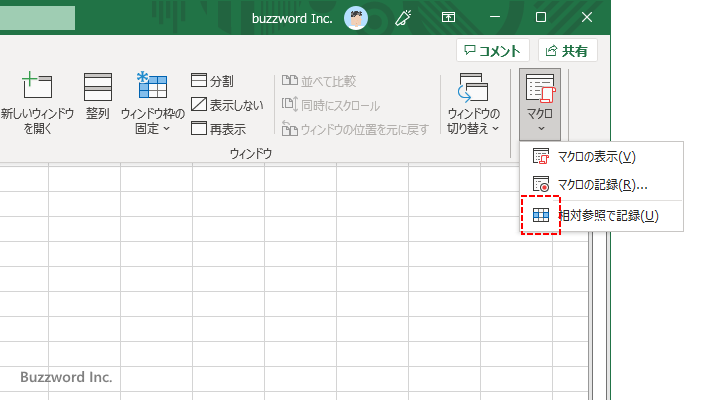Collapse the Macros (マクロ) dropdown button

tap(540, 104)
